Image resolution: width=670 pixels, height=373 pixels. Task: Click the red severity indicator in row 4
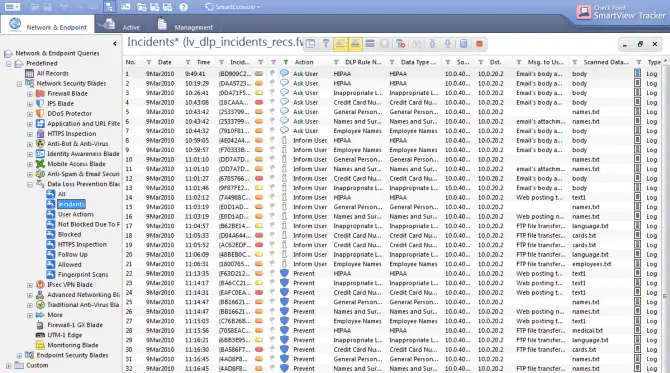pos(259,103)
